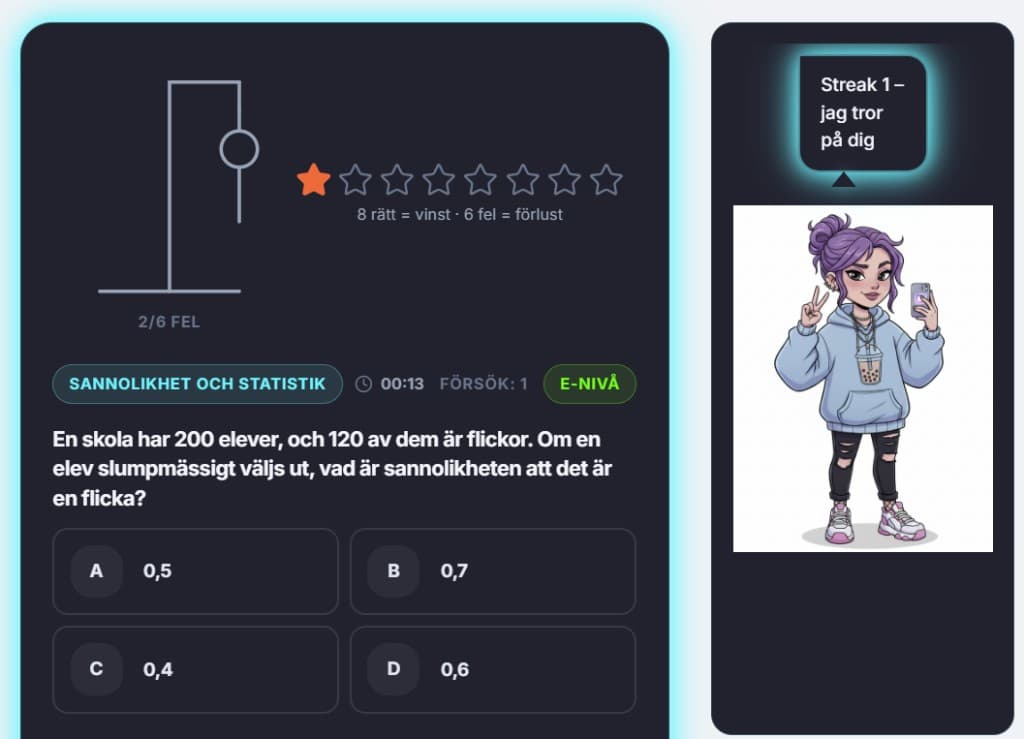Click the letter A badge

(x=96, y=571)
